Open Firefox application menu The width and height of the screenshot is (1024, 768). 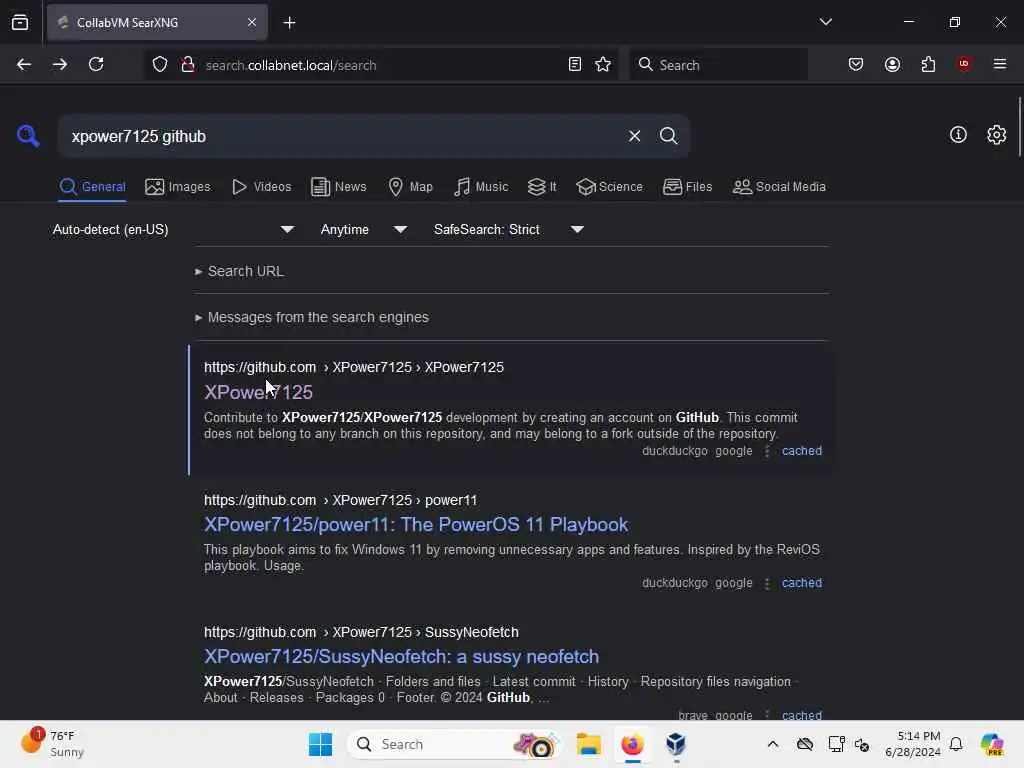point(1000,64)
